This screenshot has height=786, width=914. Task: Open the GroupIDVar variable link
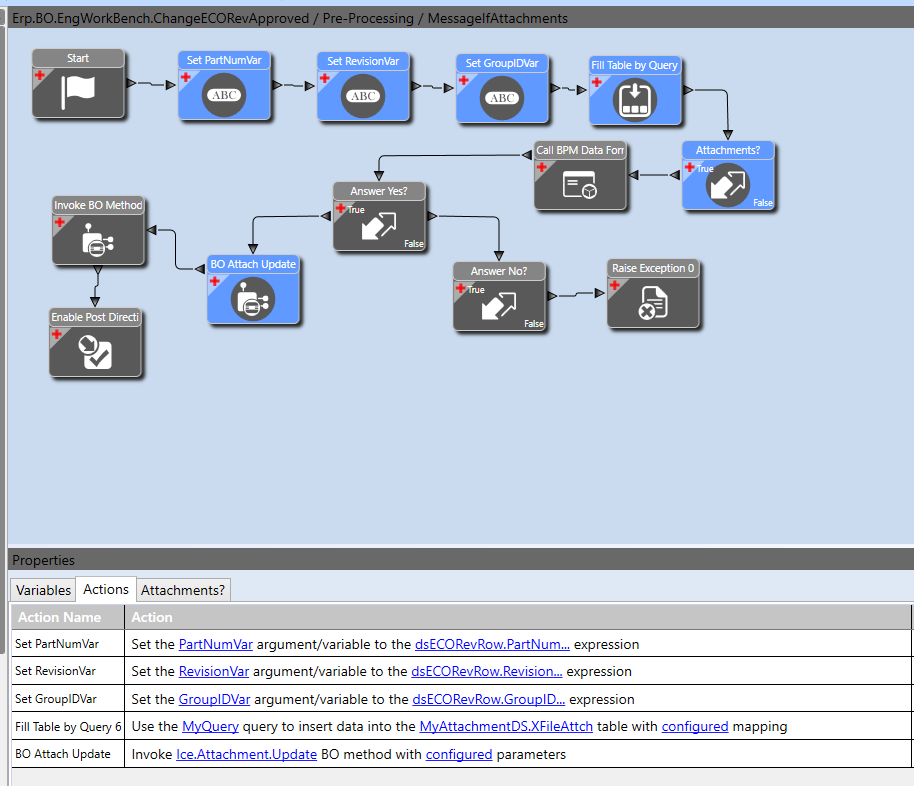[x=215, y=699]
